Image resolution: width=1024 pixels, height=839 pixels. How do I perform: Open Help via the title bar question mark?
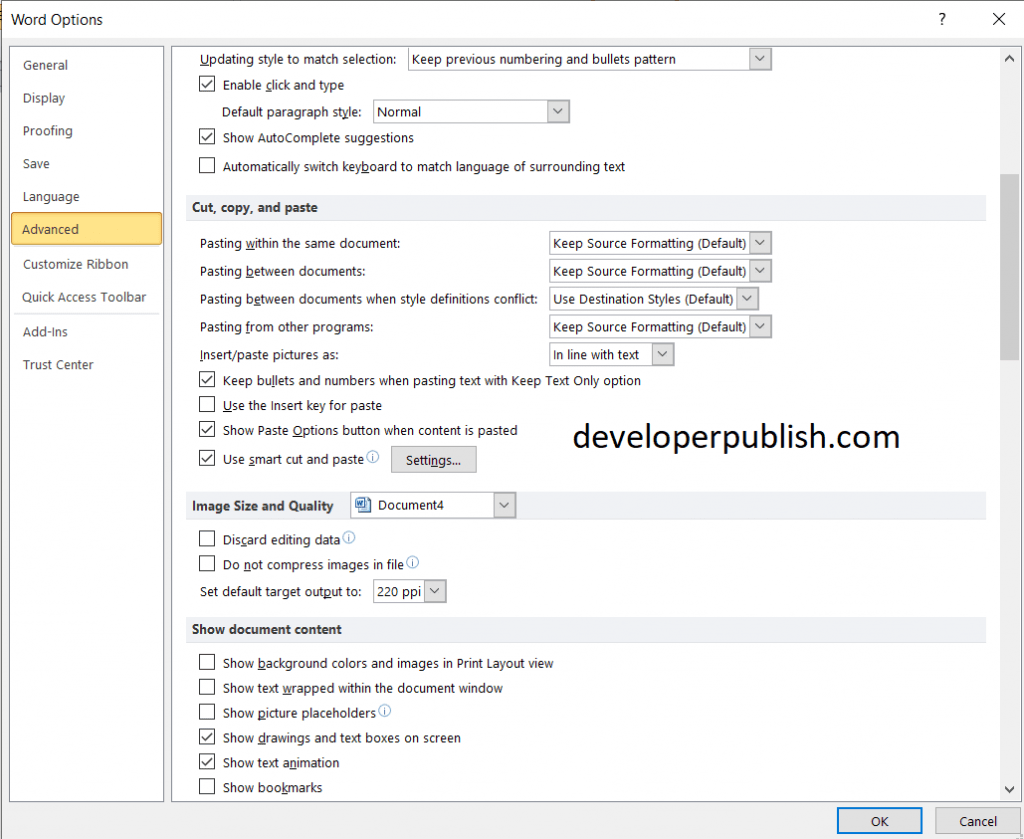(x=941, y=19)
